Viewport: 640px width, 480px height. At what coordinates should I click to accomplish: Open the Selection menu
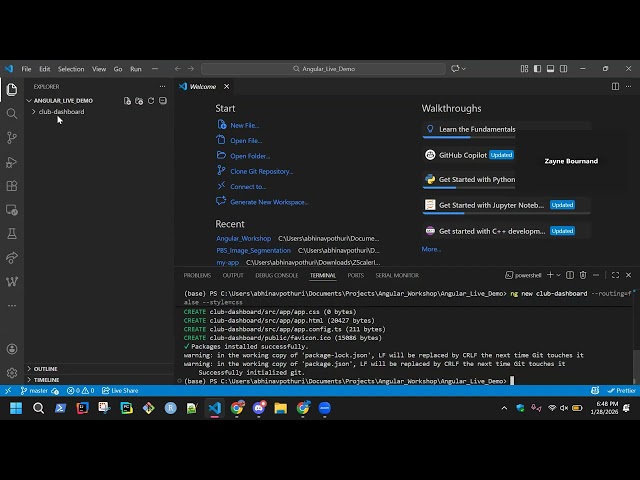71,69
